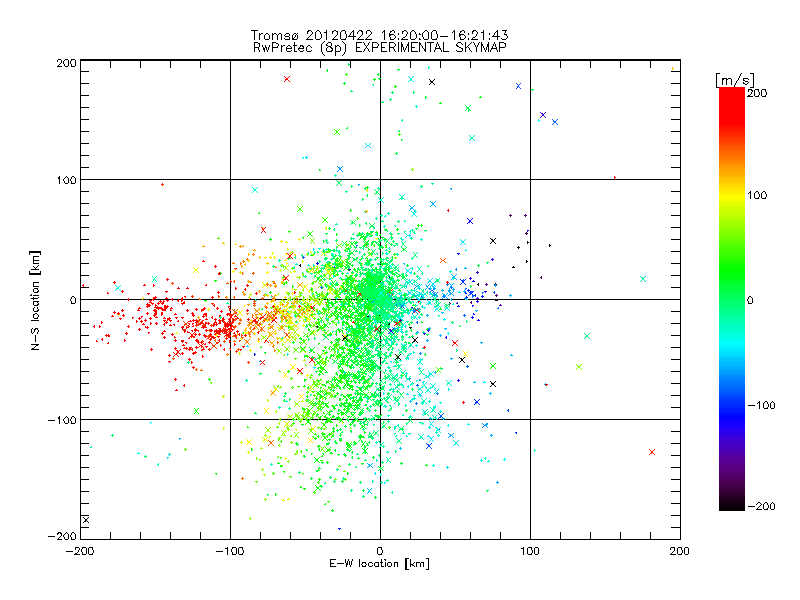Click the subtitle 'RwPretec (8p) EXPERIMENTAL SKYMAP'
This screenshot has height=600, width=800.
[379, 48]
